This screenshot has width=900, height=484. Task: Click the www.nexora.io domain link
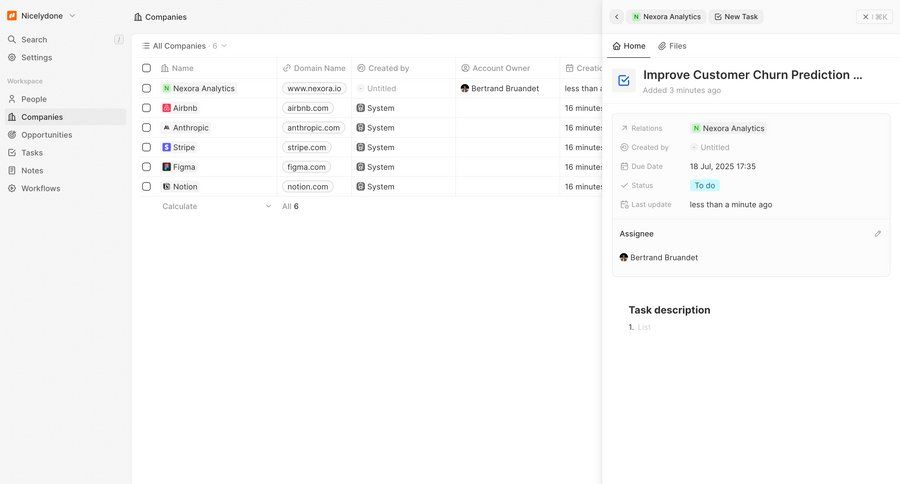314,88
